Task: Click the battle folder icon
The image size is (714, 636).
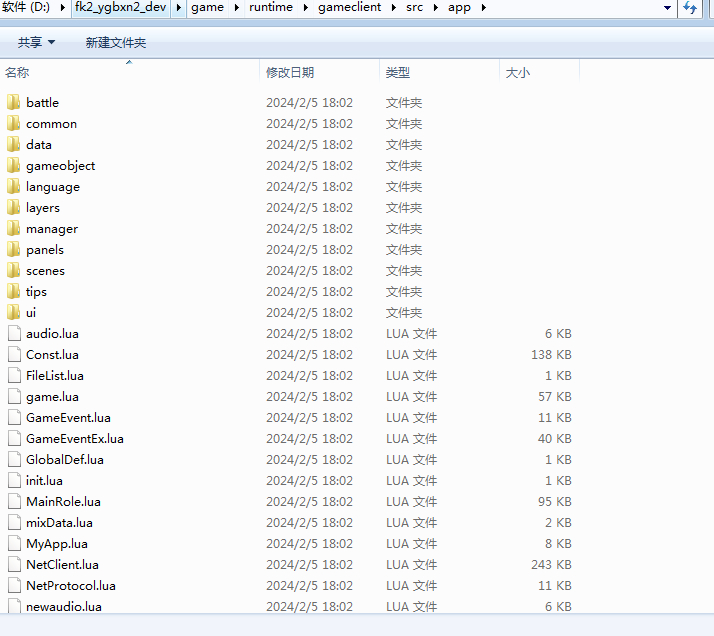Action: [x=13, y=102]
